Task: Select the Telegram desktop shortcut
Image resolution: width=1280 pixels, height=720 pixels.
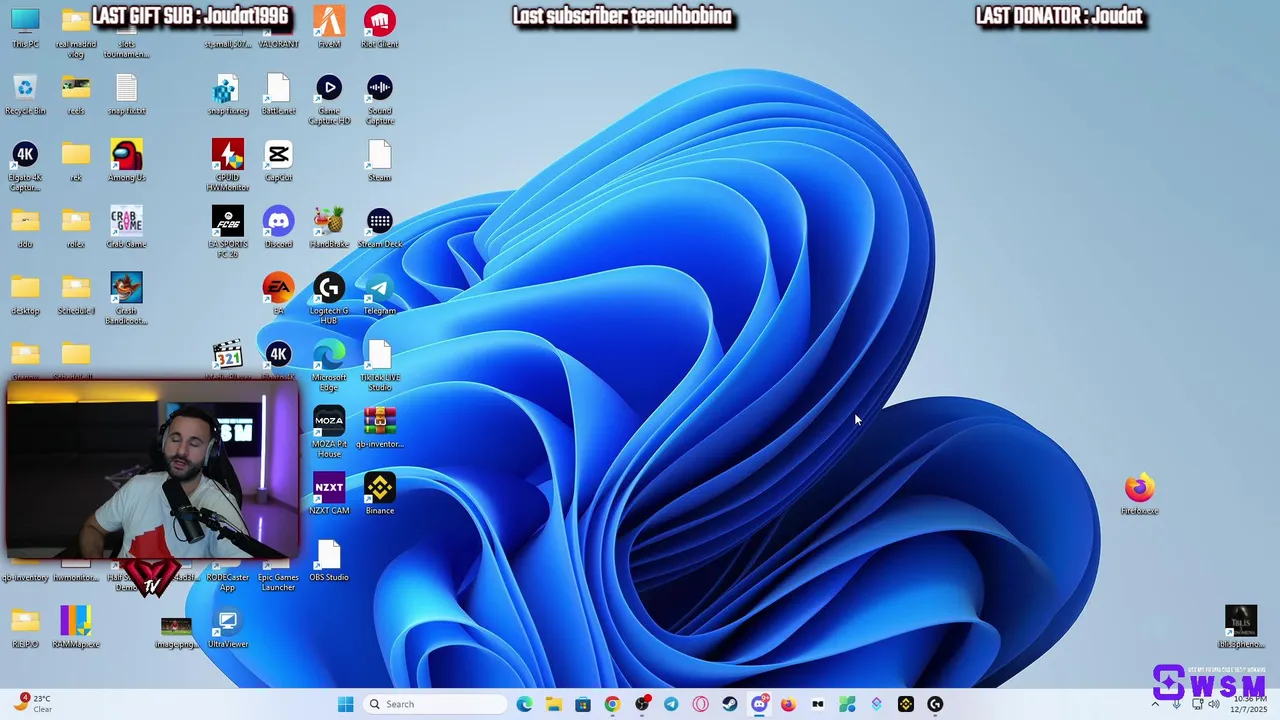Action: pos(379,295)
